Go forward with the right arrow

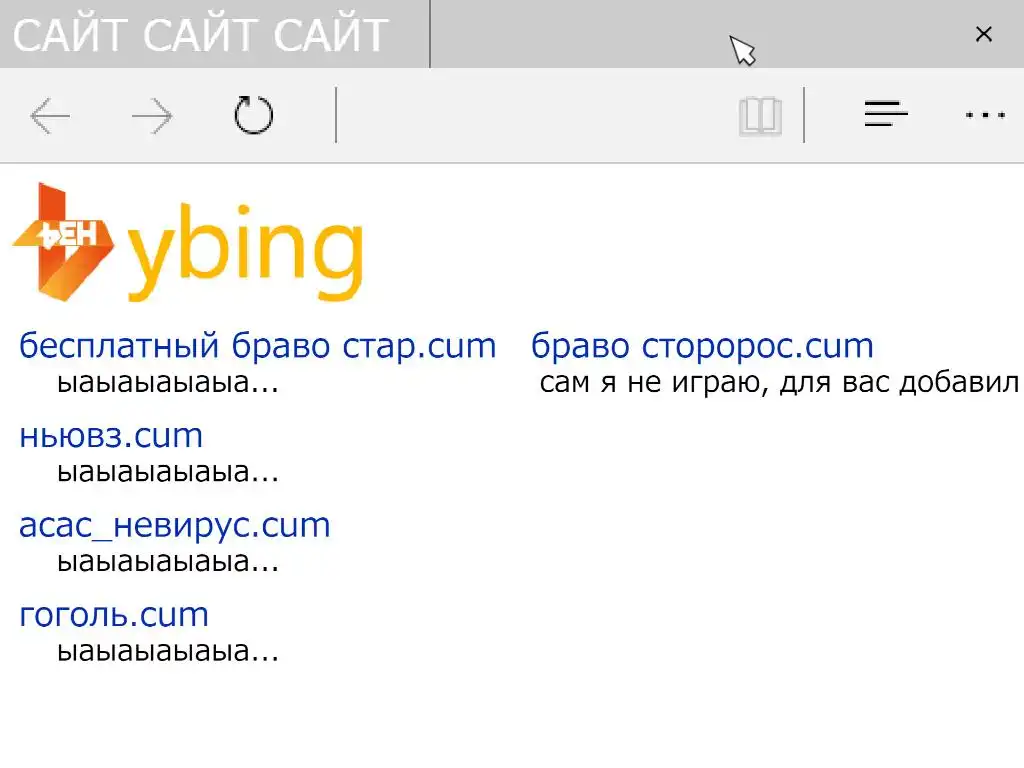click(x=152, y=116)
